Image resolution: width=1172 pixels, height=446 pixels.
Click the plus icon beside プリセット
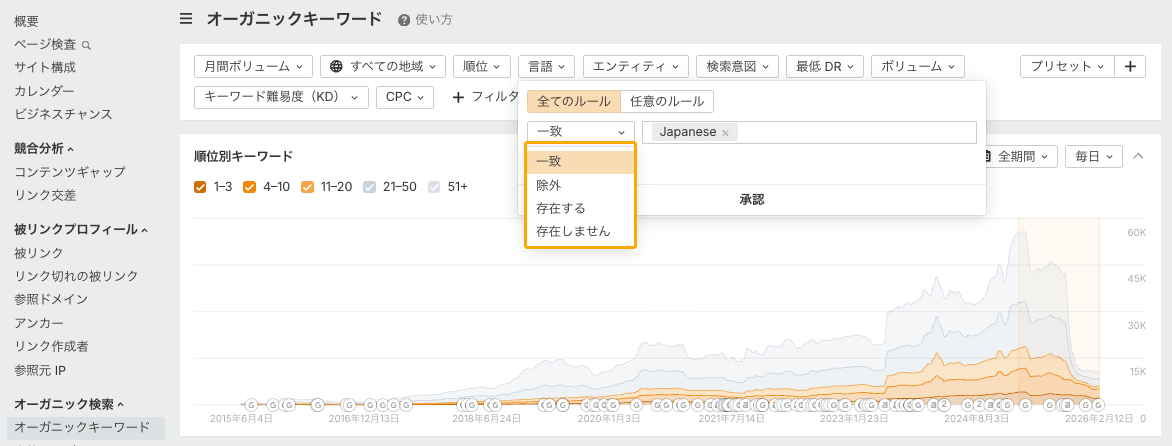point(1130,66)
